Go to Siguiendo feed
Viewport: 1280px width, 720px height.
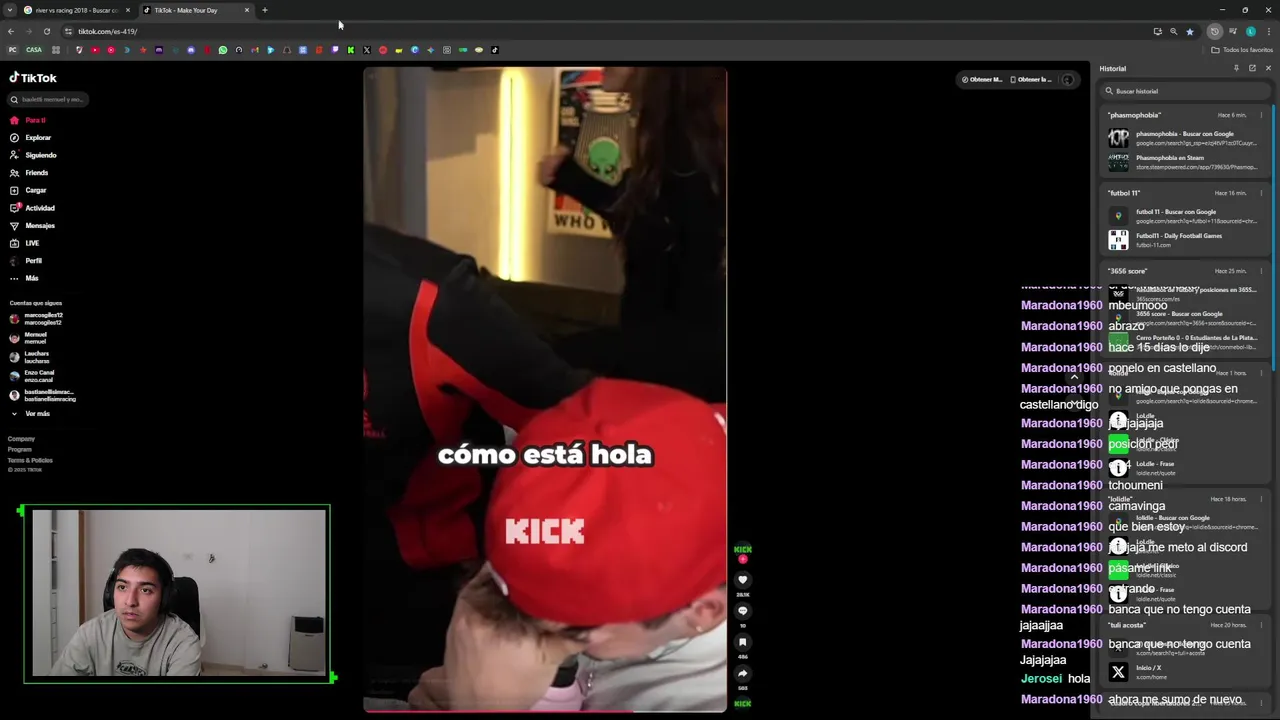click(x=33, y=155)
